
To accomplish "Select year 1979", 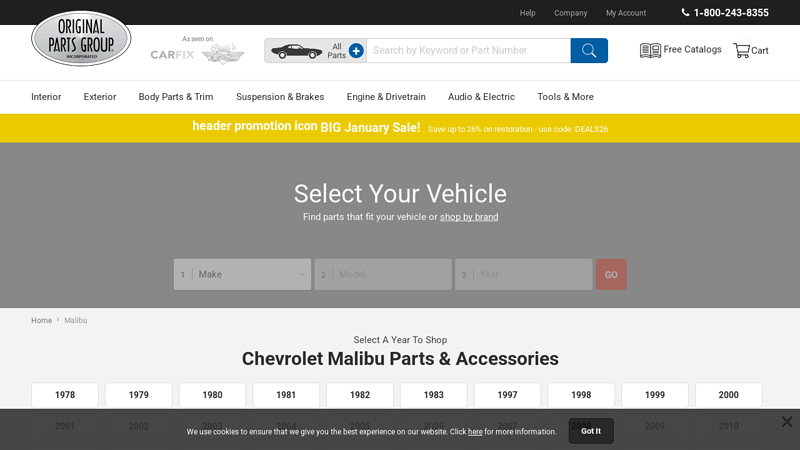I will (139, 395).
